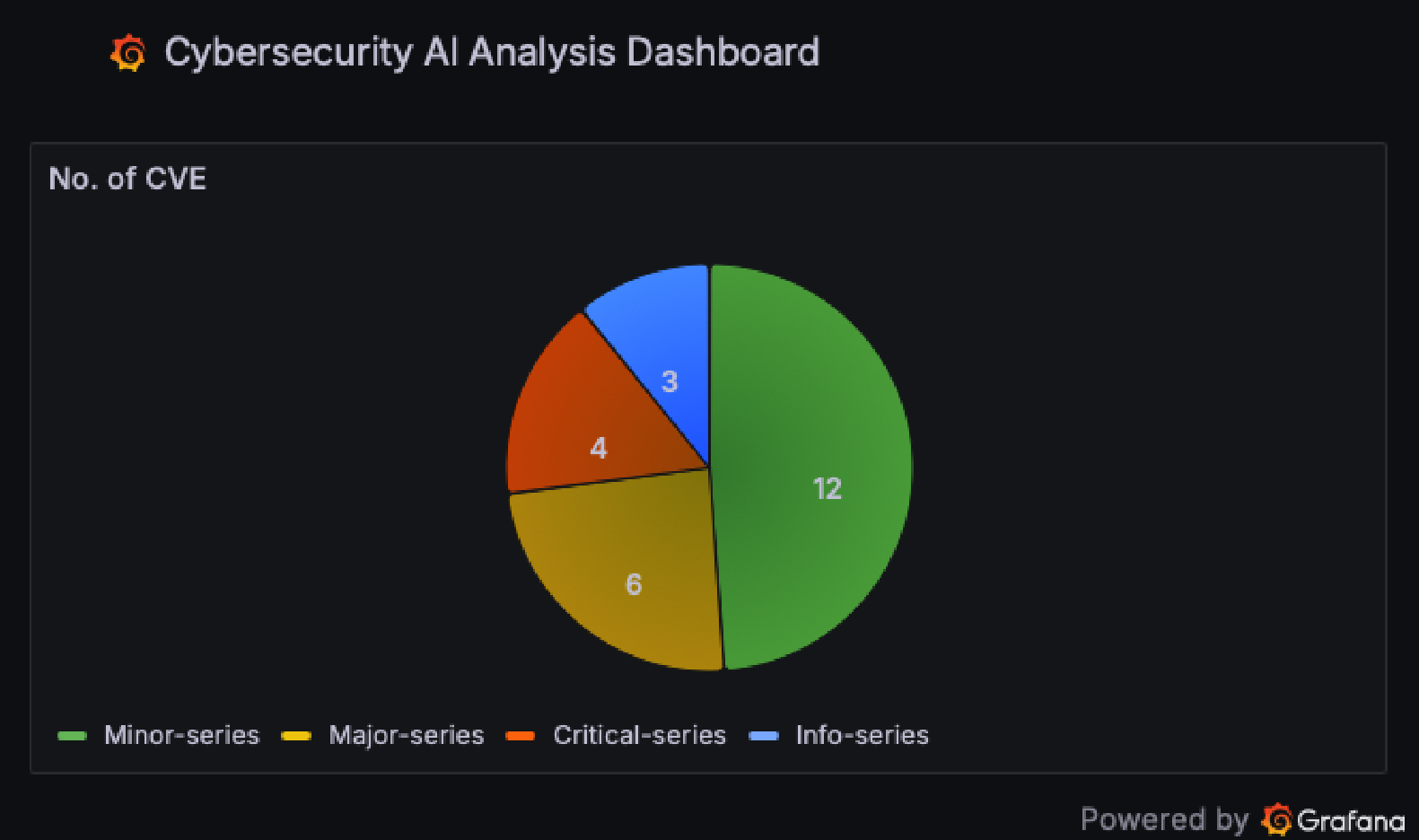Open the No. of CVE panel title
Screen dimensions: 1419x840
(x=127, y=179)
